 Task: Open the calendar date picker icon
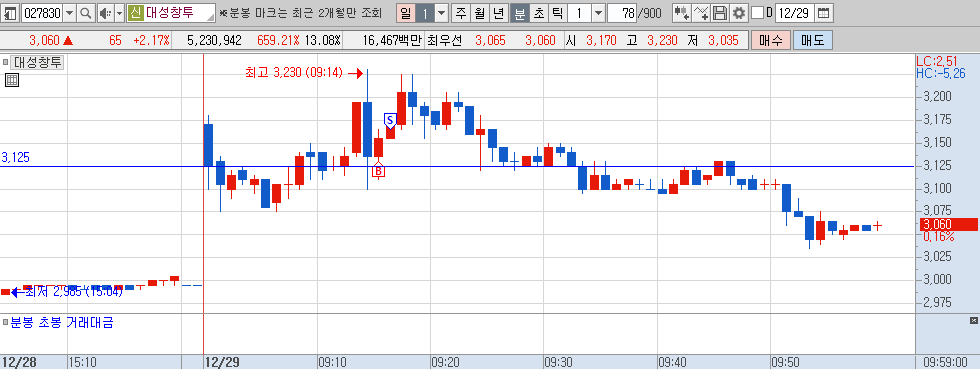(x=824, y=13)
